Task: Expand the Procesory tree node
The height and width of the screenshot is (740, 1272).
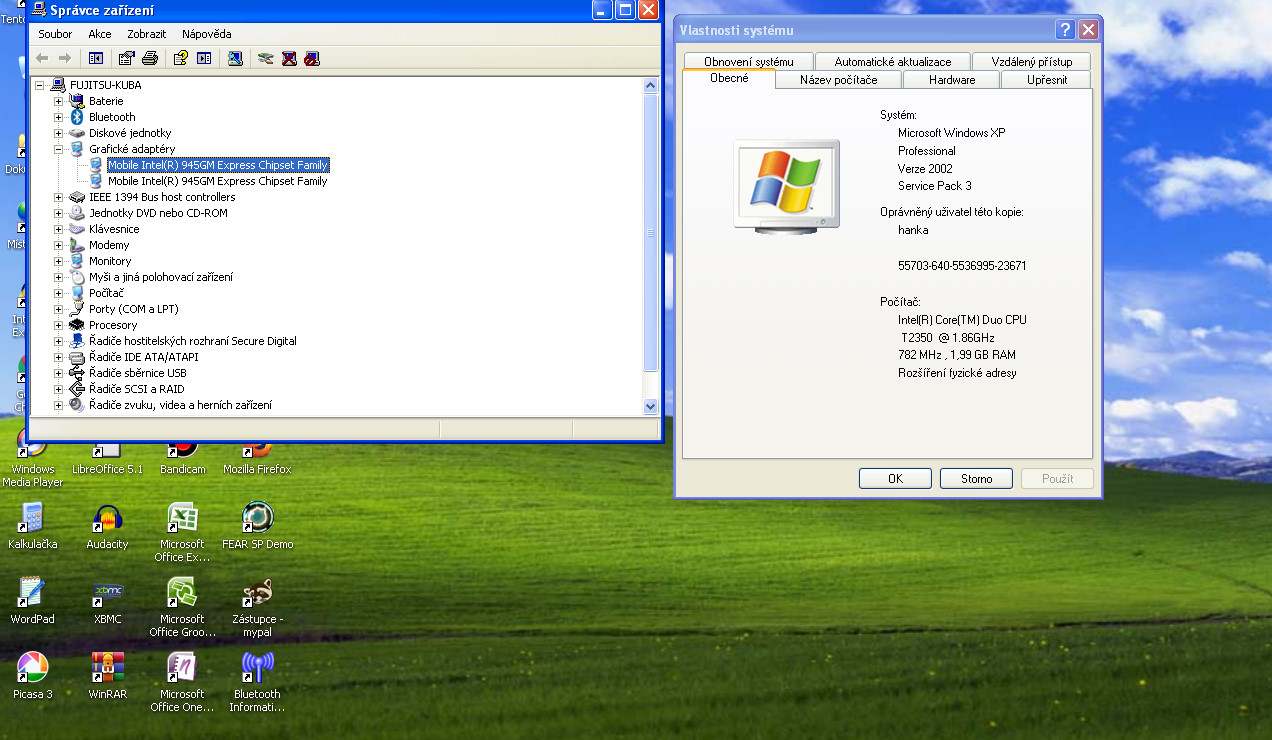Action: (x=58, y=325)
